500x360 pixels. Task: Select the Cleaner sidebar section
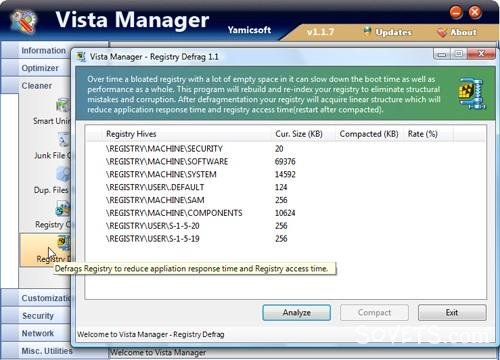pyautogui.click(x=36, y=86)
